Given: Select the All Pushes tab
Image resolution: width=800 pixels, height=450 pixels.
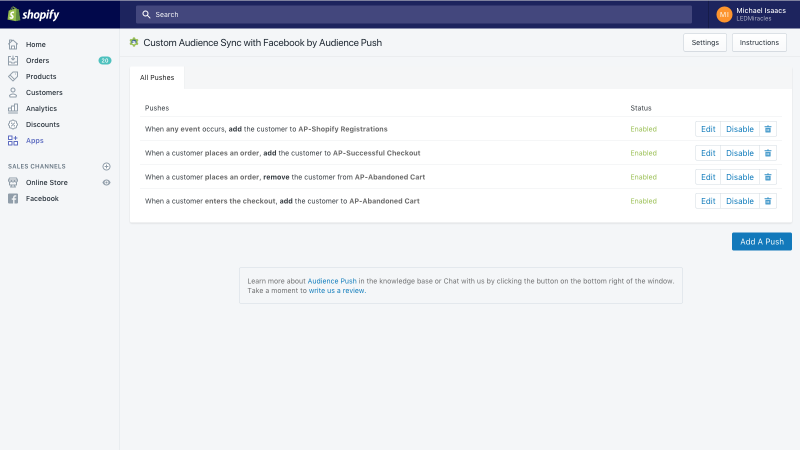Looking at the screenshot, I should [157, 78].
